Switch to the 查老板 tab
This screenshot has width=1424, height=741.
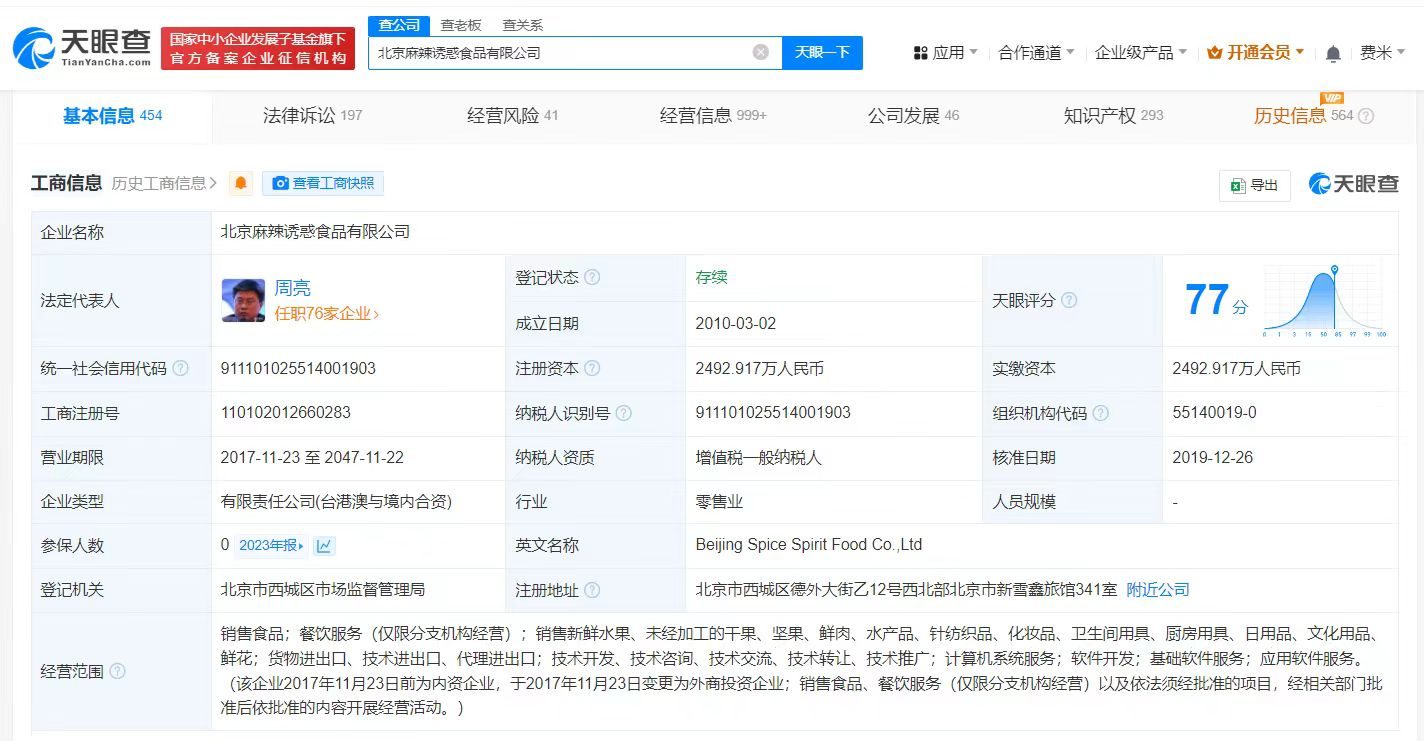pyautogui.click(x=461, y=25)
